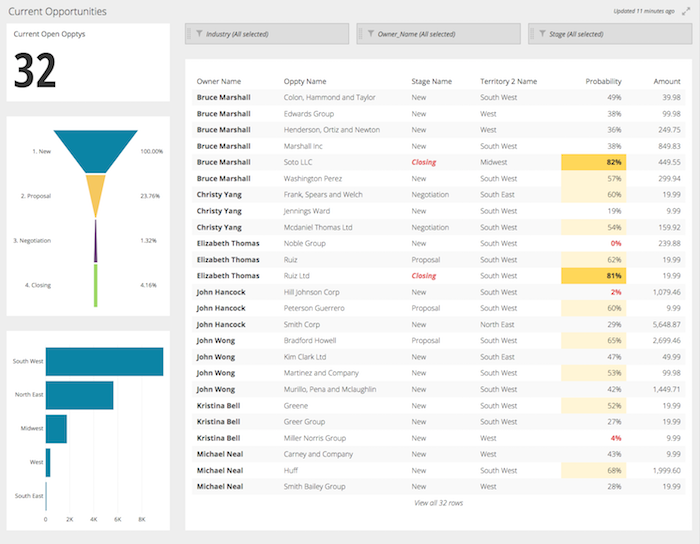
Task: Click the West bar in chart
Action: (48, 463)
